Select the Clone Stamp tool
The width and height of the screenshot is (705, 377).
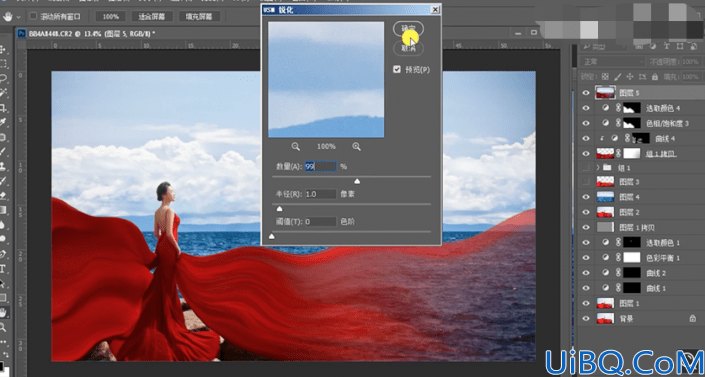coord(3,166)
